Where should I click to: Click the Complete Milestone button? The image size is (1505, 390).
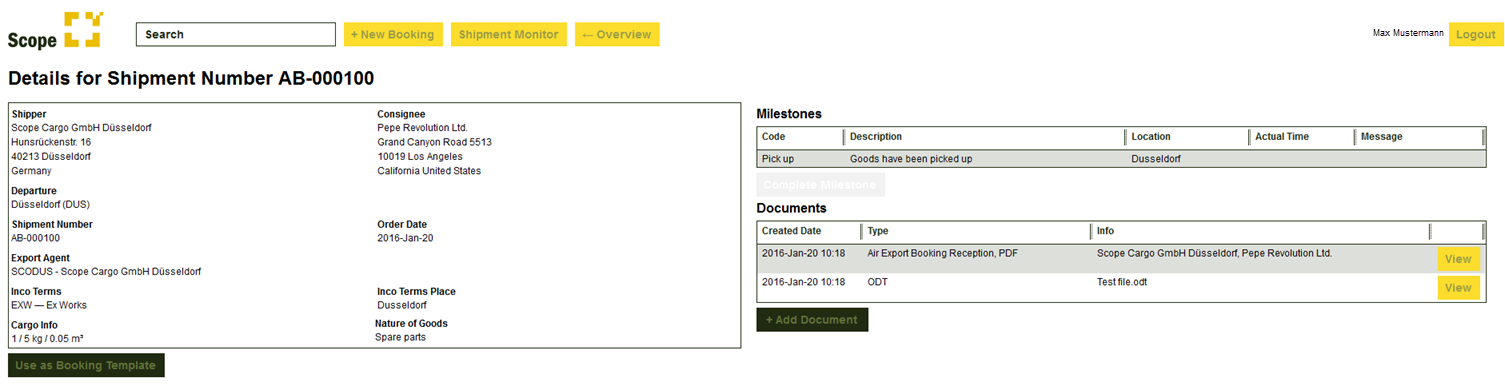coord(820,185)
